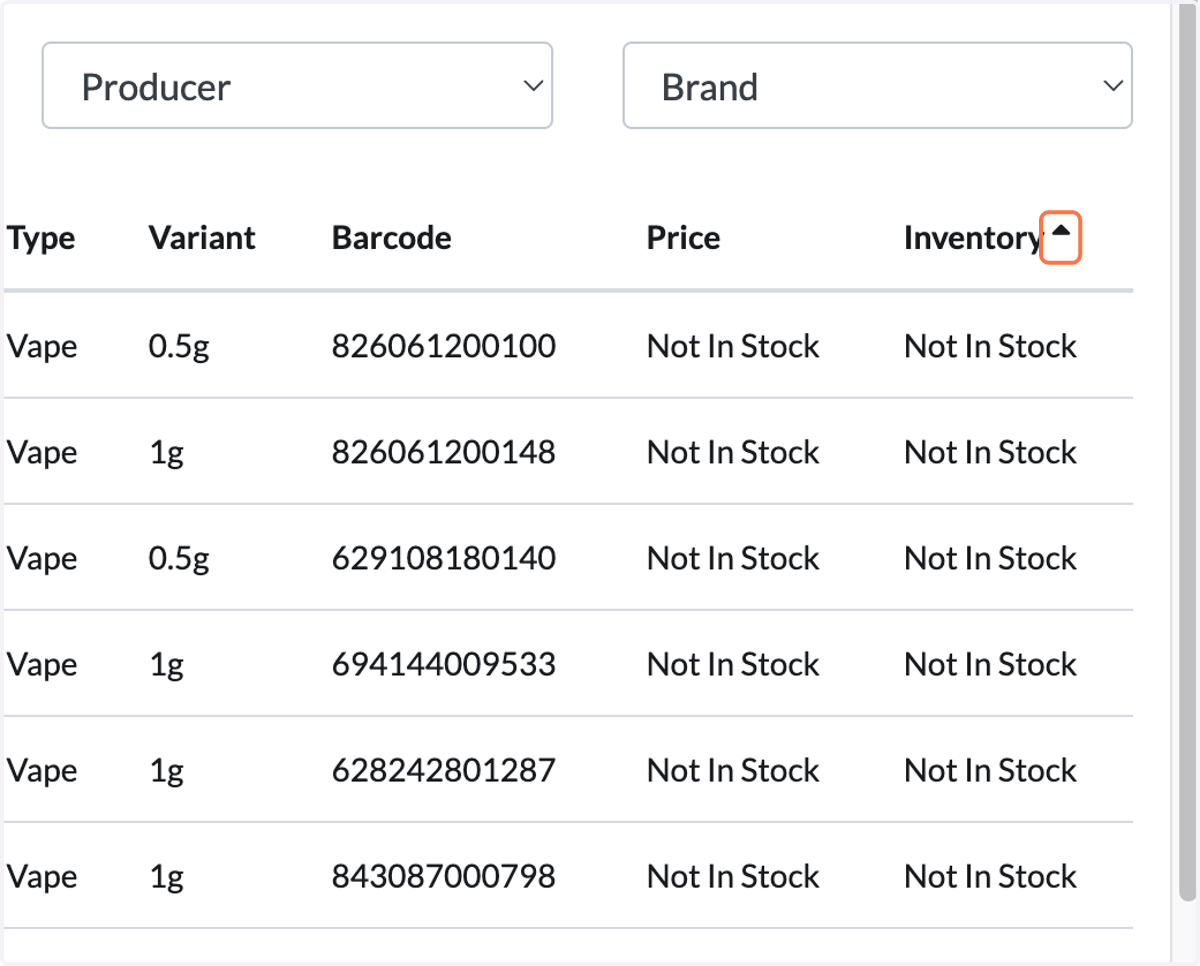The width and height of the screenshot is (1200, 966).
Task: Open the Brand dropdown
Action: (877, 85)
